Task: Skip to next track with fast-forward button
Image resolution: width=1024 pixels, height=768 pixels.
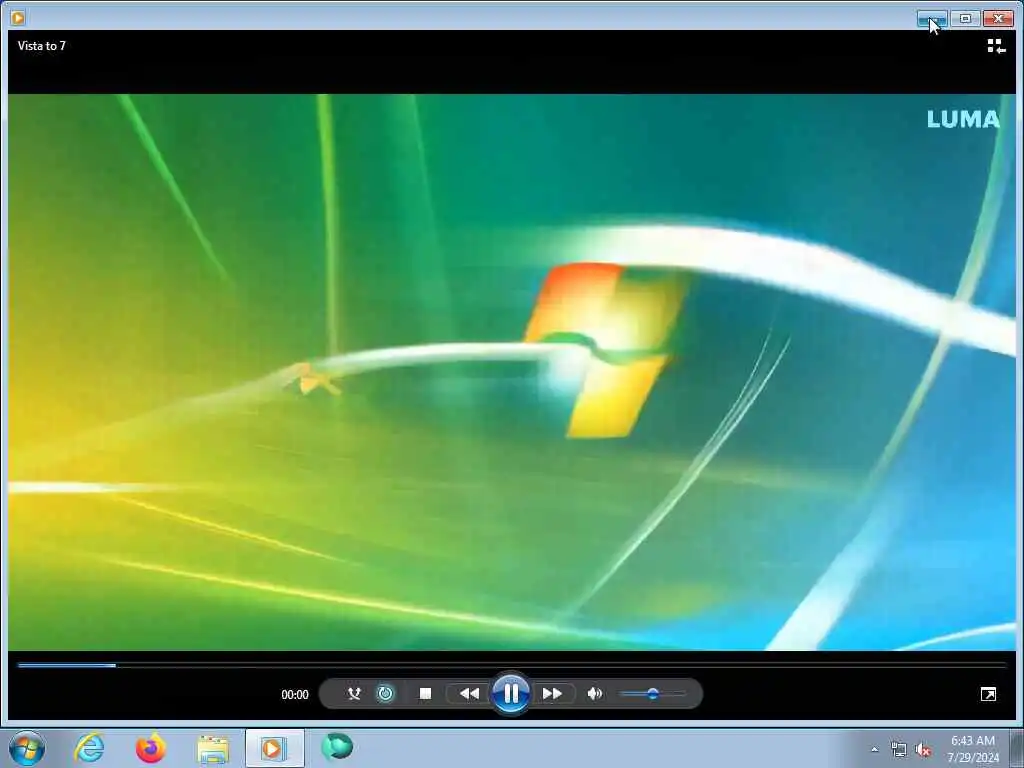Action: pos(552,694)
